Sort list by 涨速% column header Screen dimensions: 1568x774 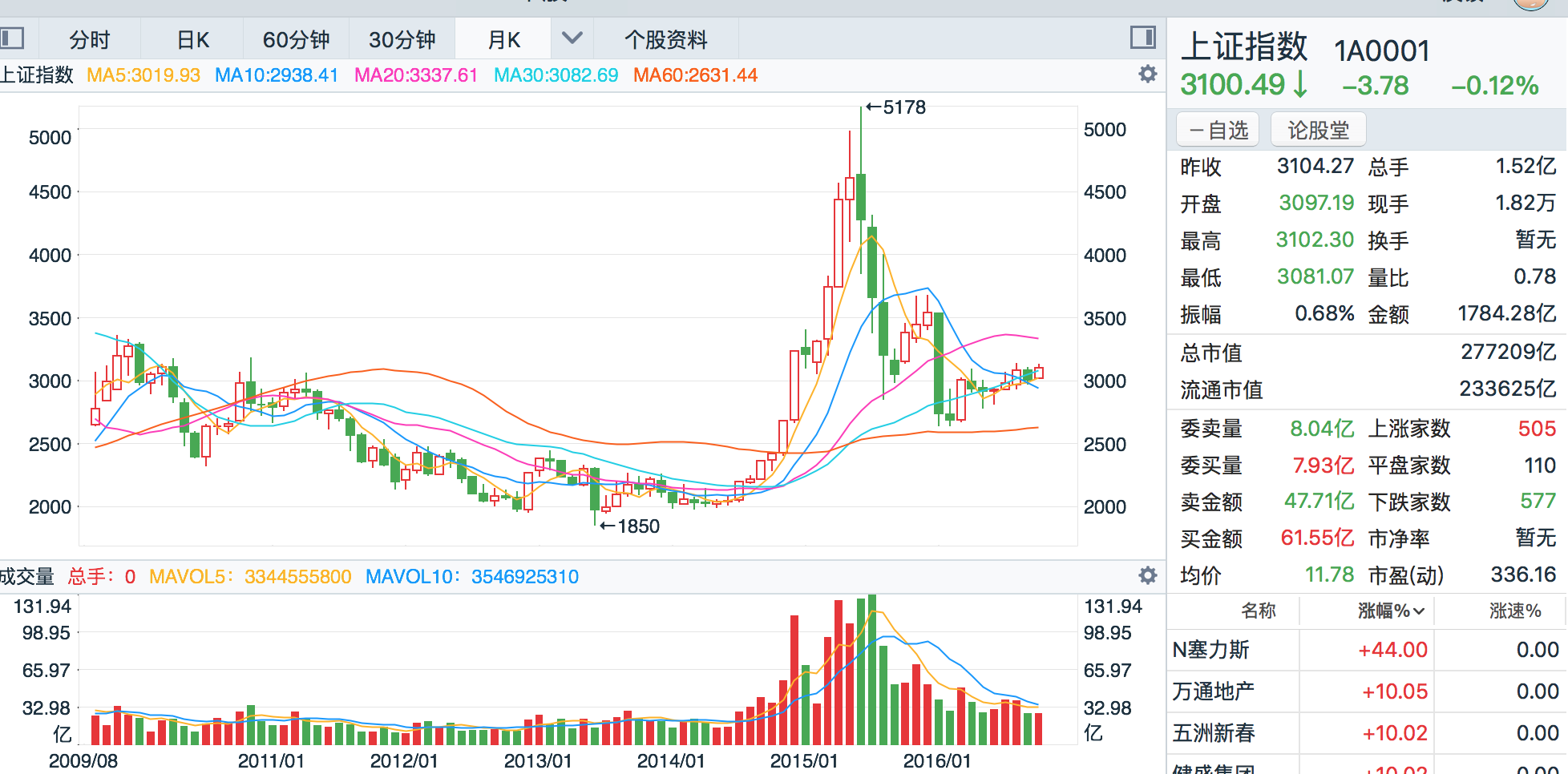click(x=1515, y=611)
